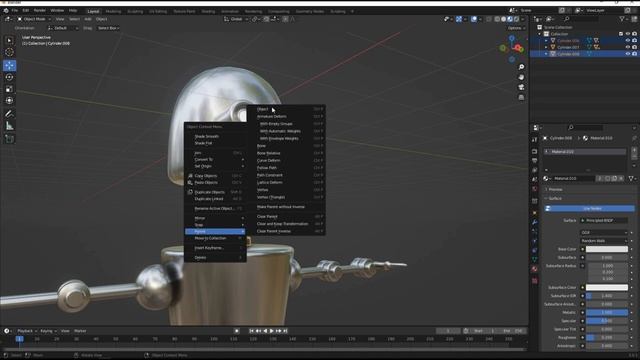Click the Subsurface Color swatch
Viewport: 640px width, 360px height.
point(607,287)
